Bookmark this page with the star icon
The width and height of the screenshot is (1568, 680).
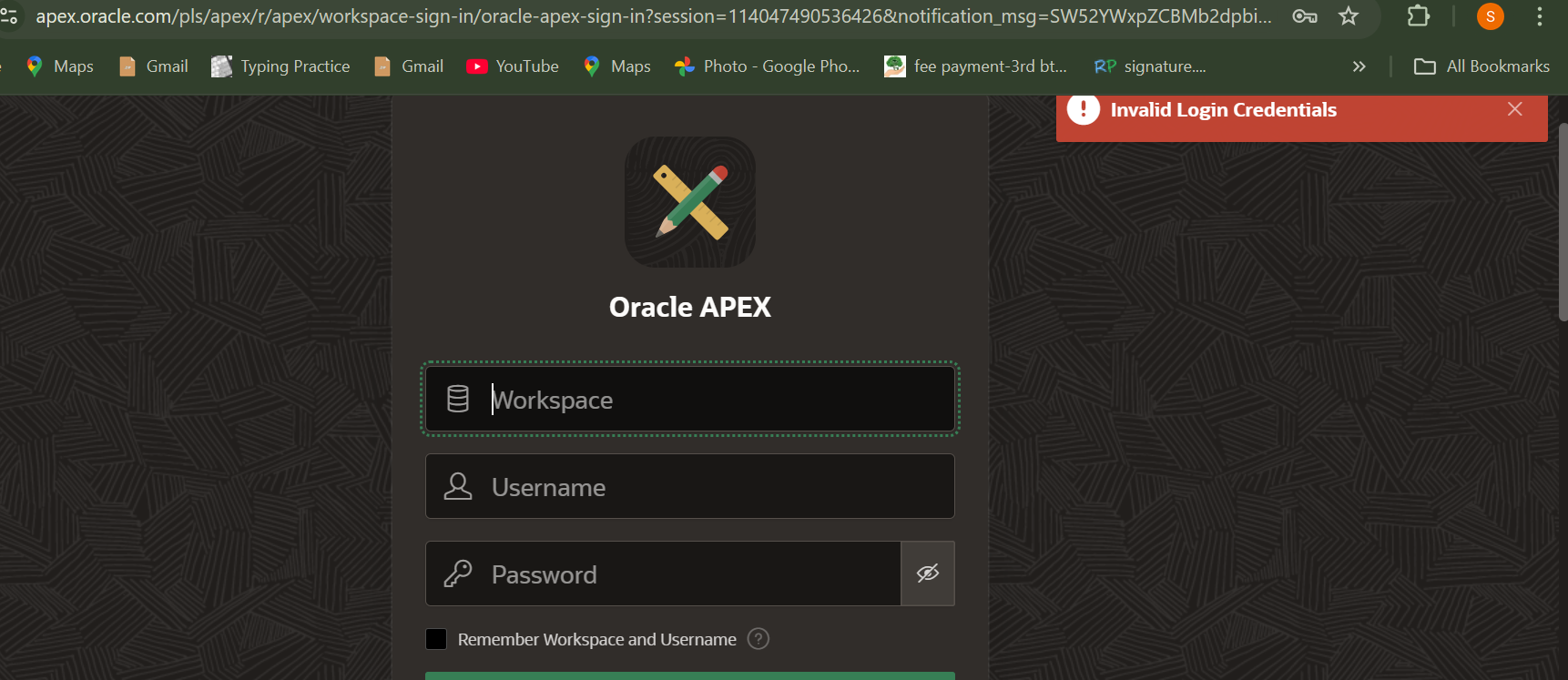1349,16
